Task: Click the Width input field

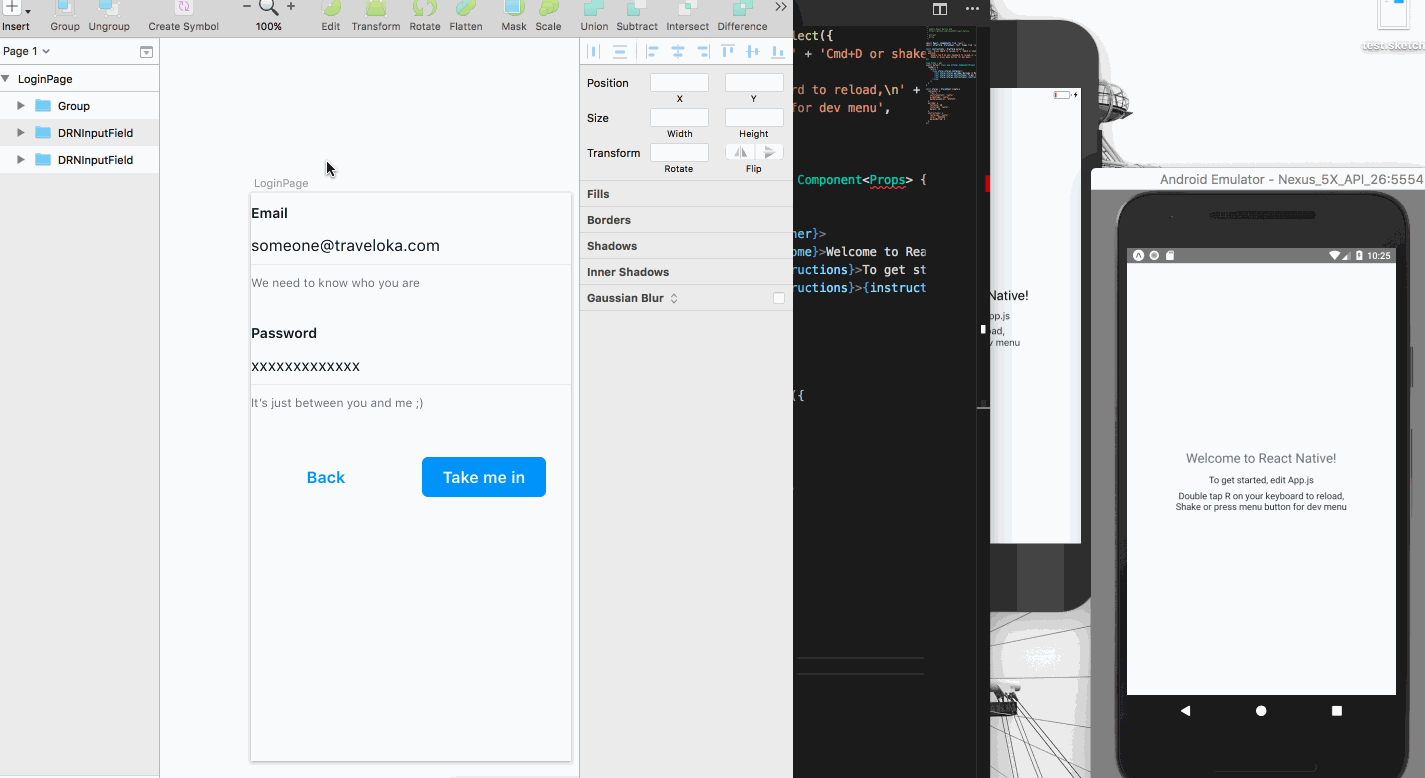Action: (x=679, y=118)
